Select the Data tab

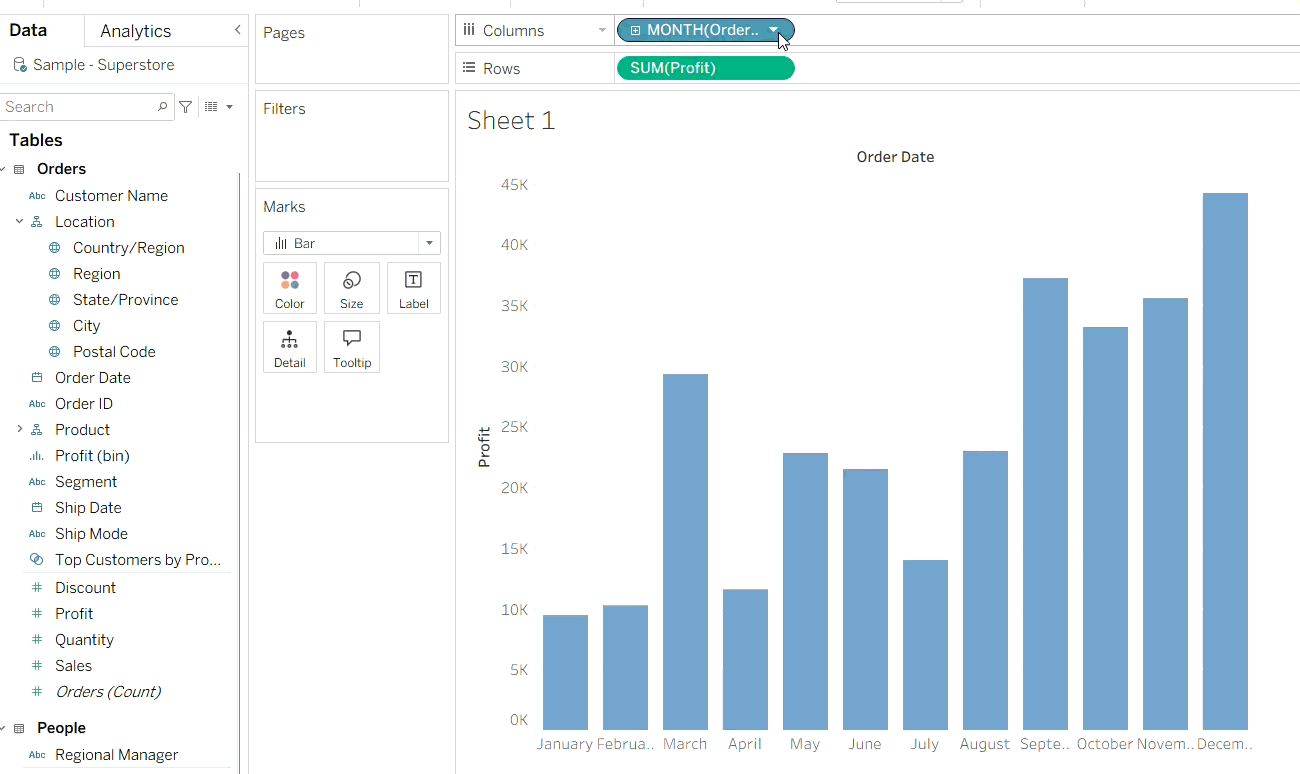tap(28, 31)
